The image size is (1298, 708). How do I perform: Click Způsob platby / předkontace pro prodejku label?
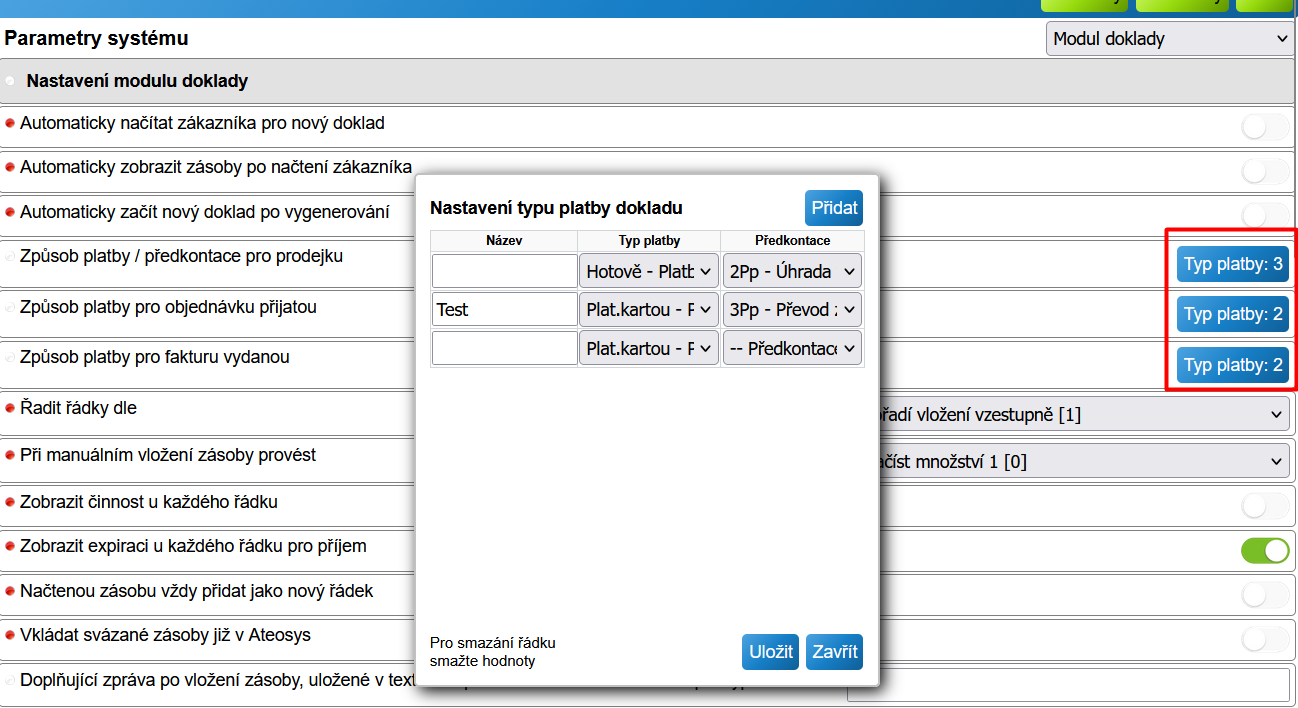(x=181, y=256)
